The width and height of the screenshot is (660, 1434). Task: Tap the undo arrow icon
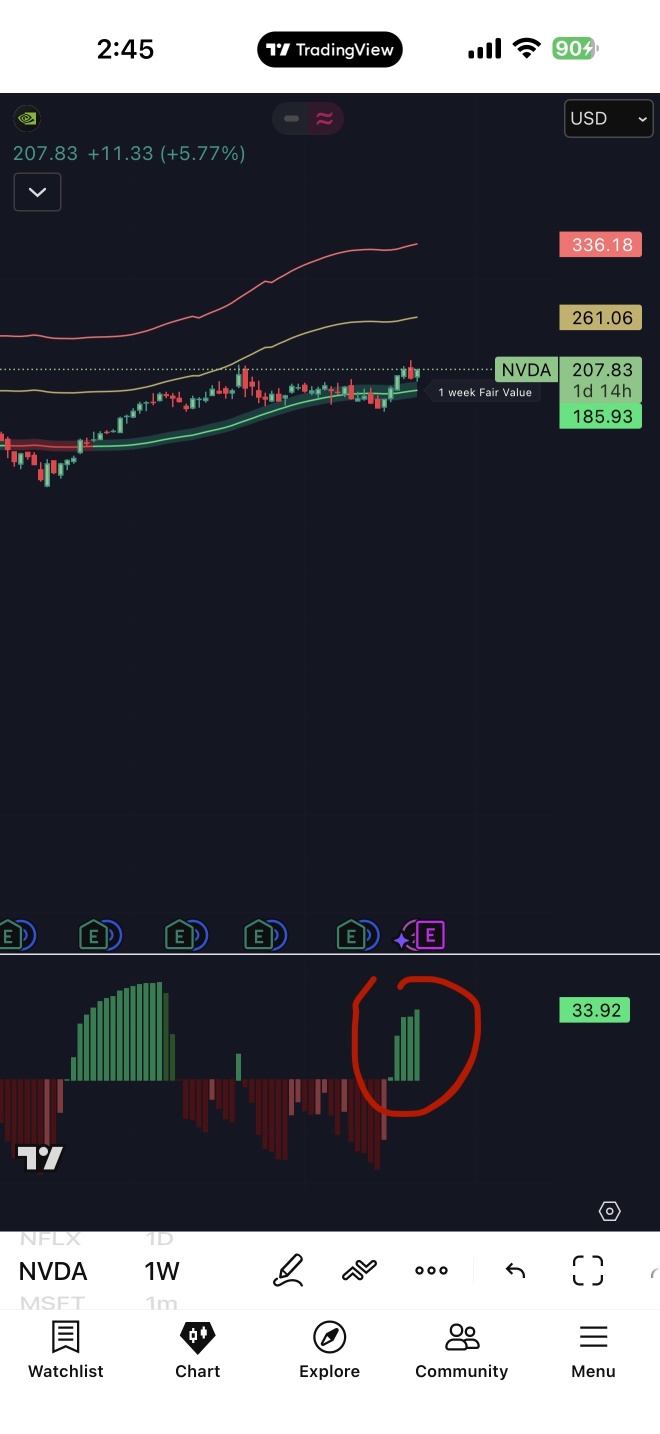(515, 1270)
